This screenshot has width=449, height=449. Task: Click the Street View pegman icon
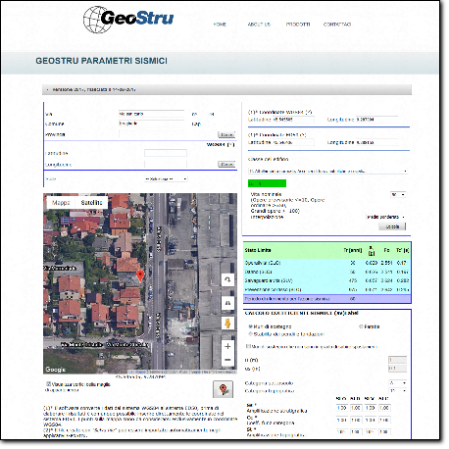click(x=228, y=323)
